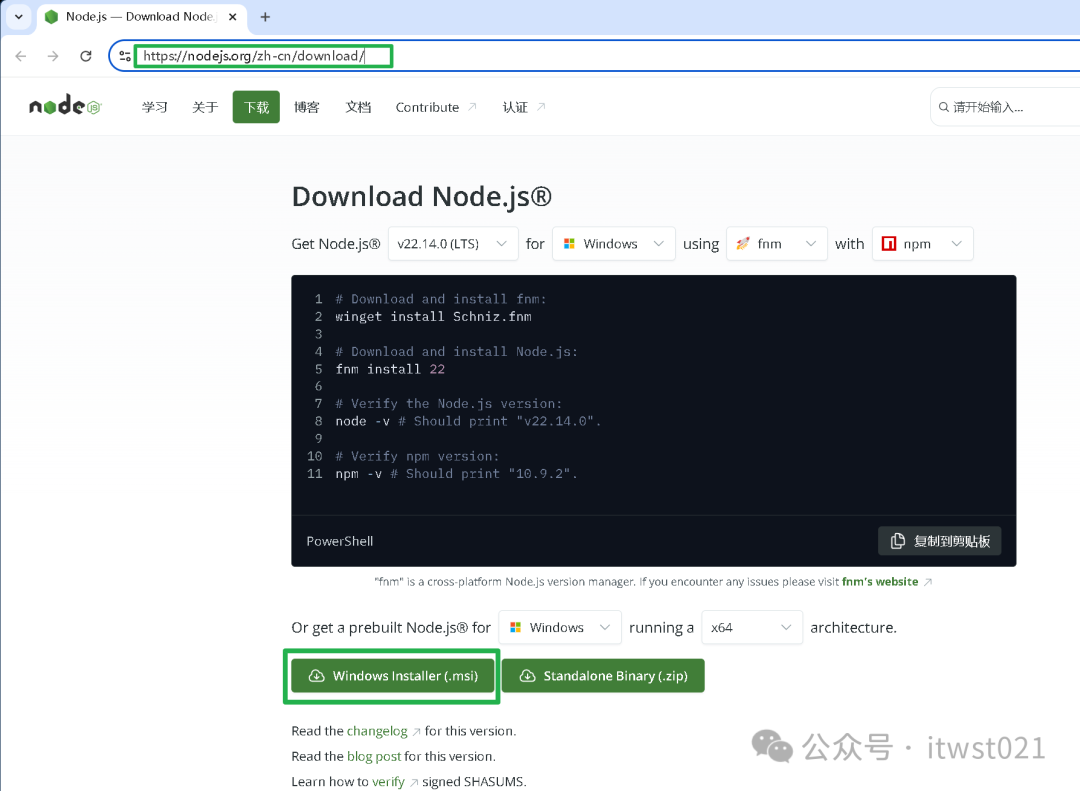Click the 'node -v' code line
Viewport: 1080px width, 791px height.
pyautogui.click(x=468, y=421)
